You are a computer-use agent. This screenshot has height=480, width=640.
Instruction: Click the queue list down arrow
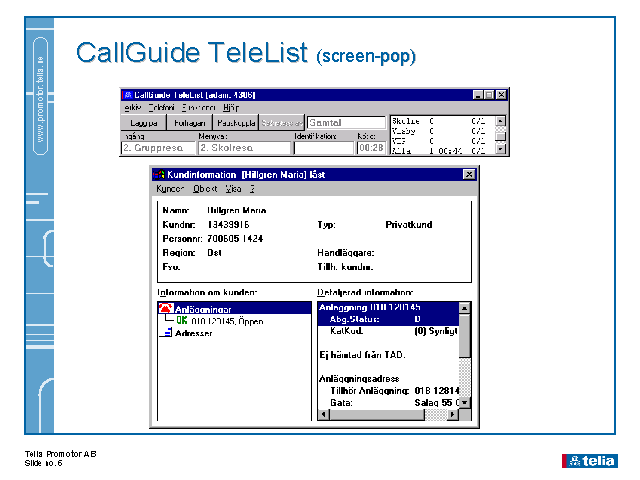point(500,149)
